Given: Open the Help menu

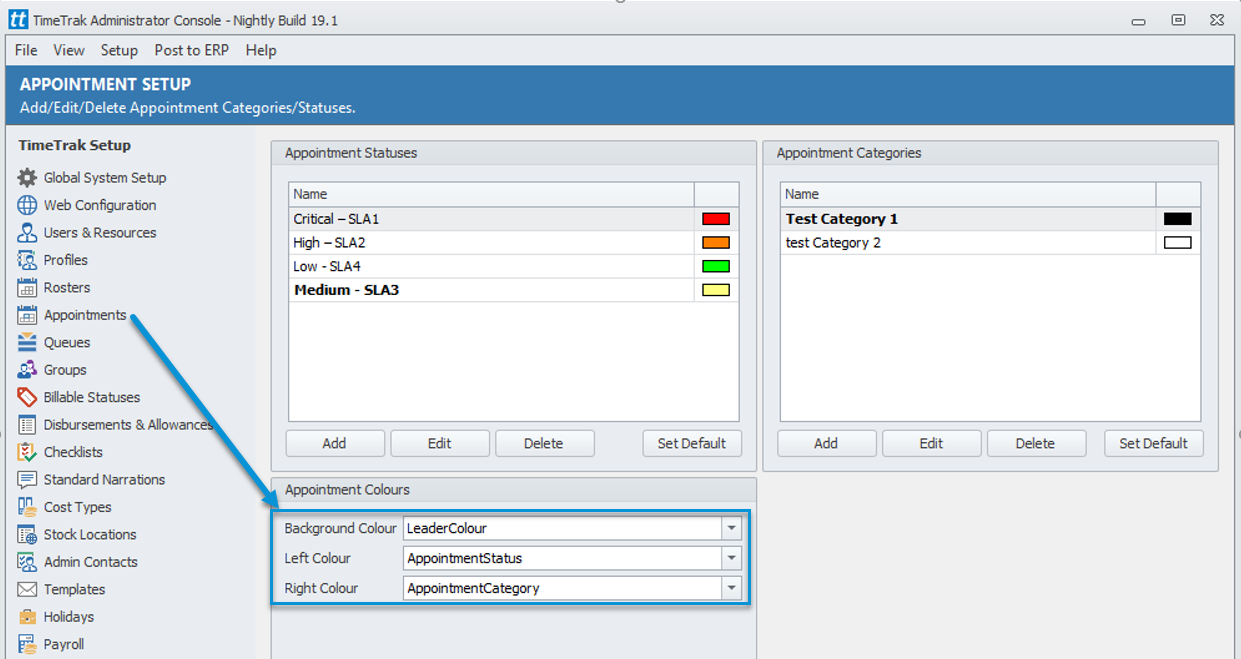Looking at the screenshot, I should pos(261,50).
